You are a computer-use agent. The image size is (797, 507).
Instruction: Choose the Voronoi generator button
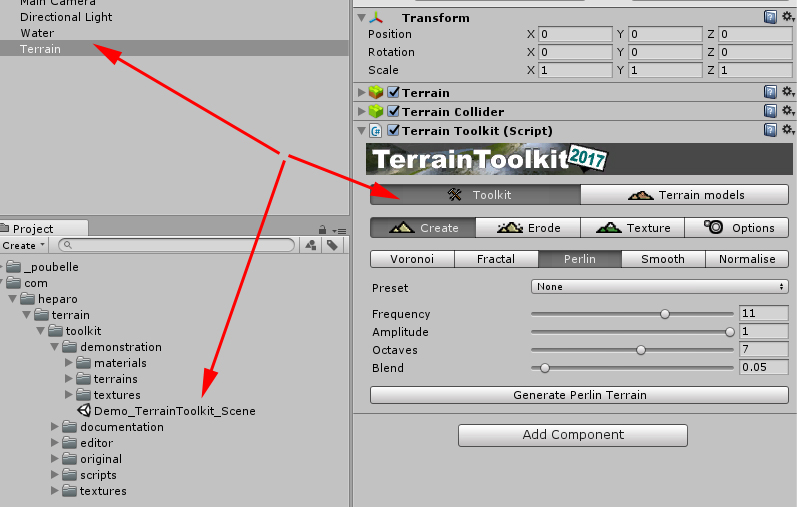412,259
